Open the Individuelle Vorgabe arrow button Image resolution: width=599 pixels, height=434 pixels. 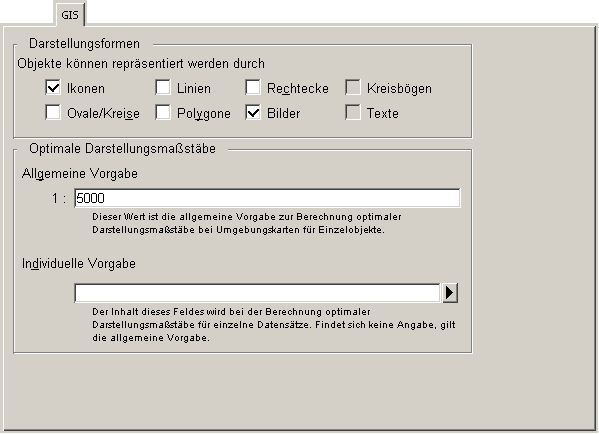[x=450, y=293]
